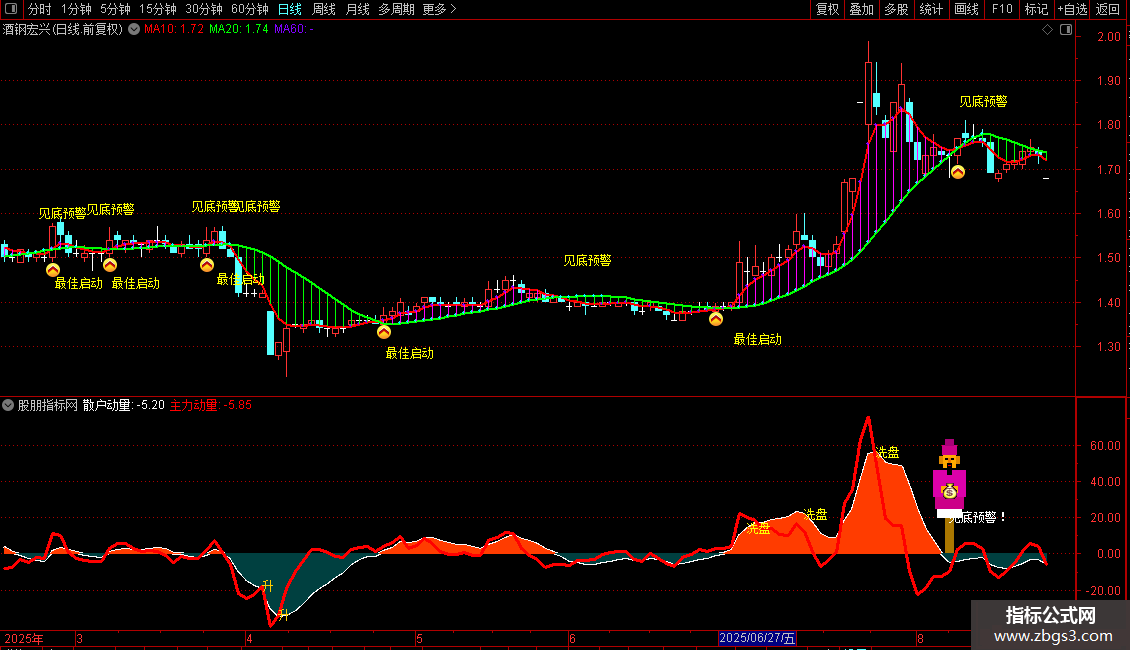Screen dimensions: 1130x650
Task: Click the MA60 label
Action: click(x=294, y=29)
